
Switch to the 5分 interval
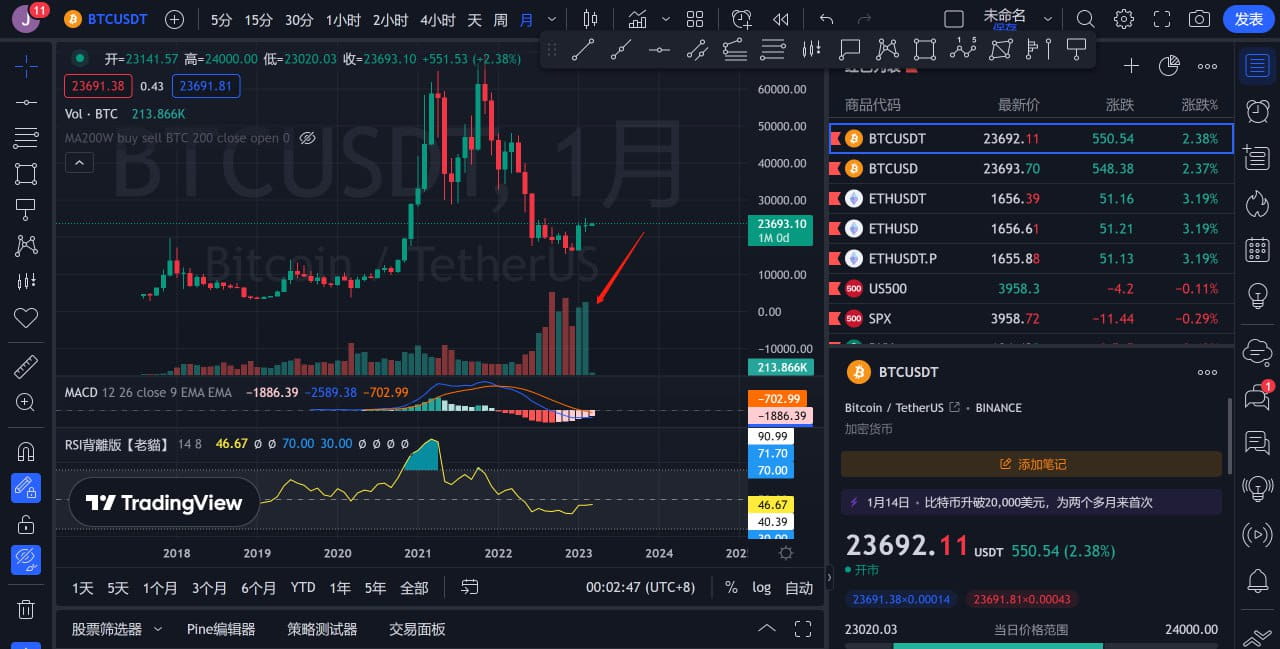point(221,19)
